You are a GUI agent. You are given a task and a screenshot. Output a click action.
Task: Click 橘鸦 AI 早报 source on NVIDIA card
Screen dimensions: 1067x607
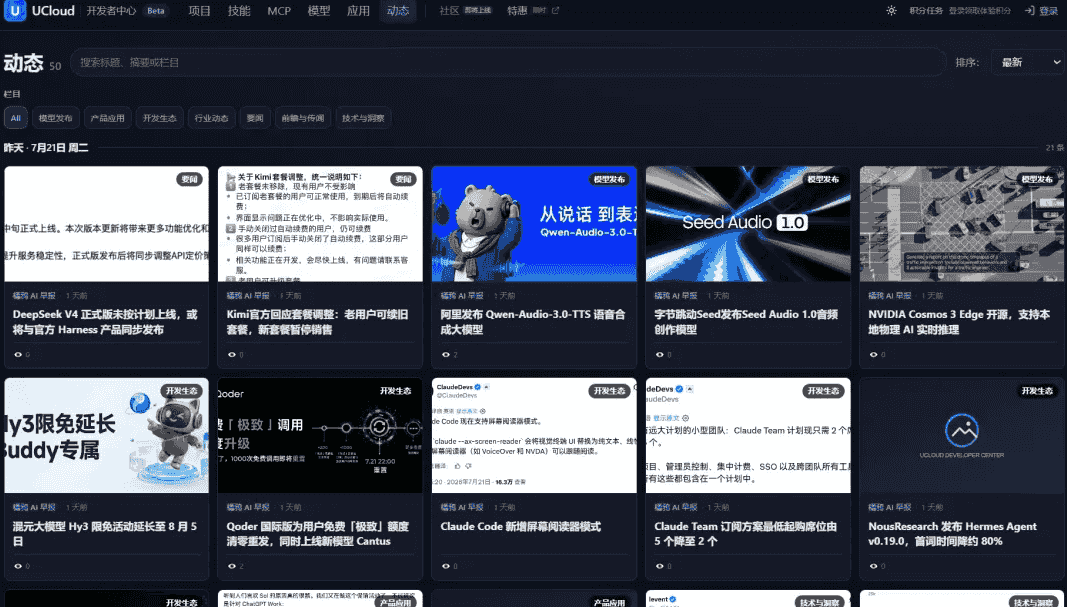889,296
